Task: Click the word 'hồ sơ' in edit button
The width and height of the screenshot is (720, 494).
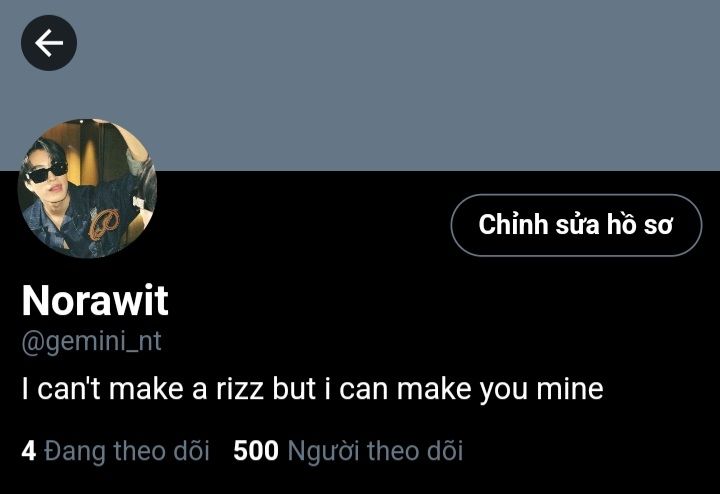Action: (640, 225)
